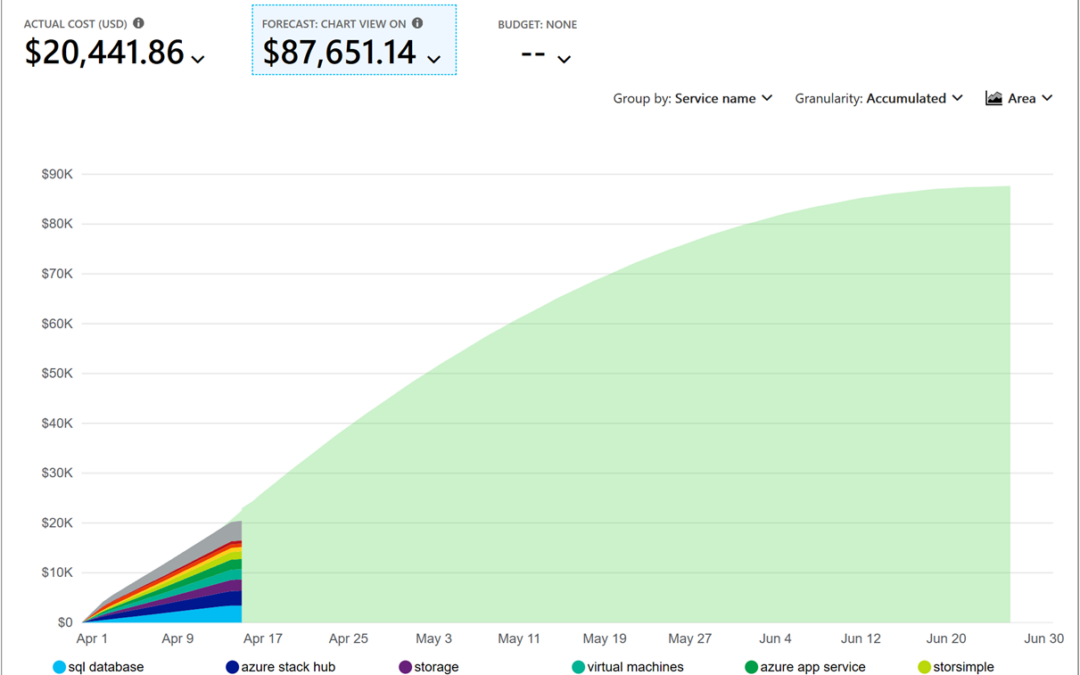Click the azure app service legend swatch
The height and width of the screenshot is (675, 1080).
751,667
